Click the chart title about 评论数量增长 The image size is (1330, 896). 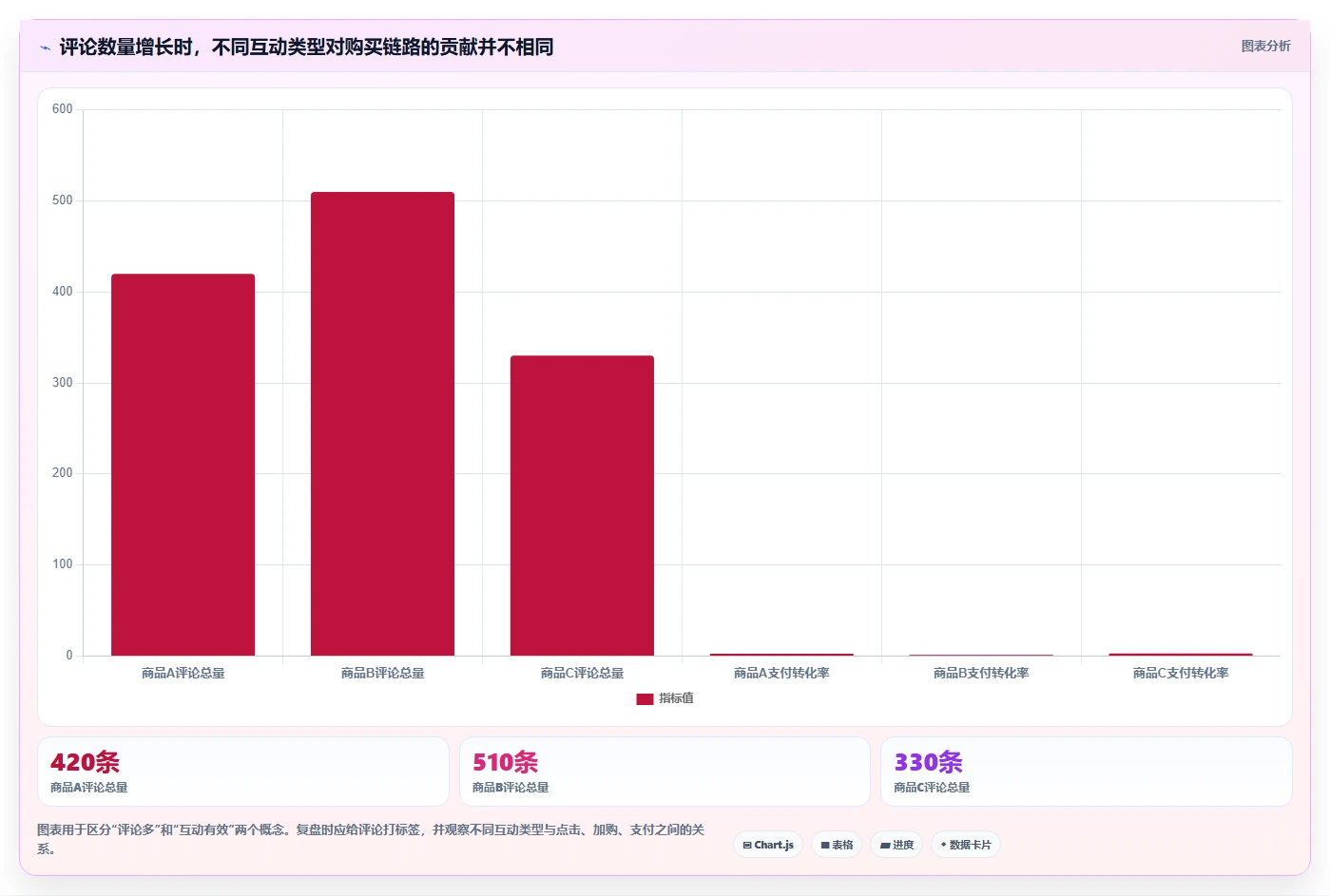click(306, 47)
